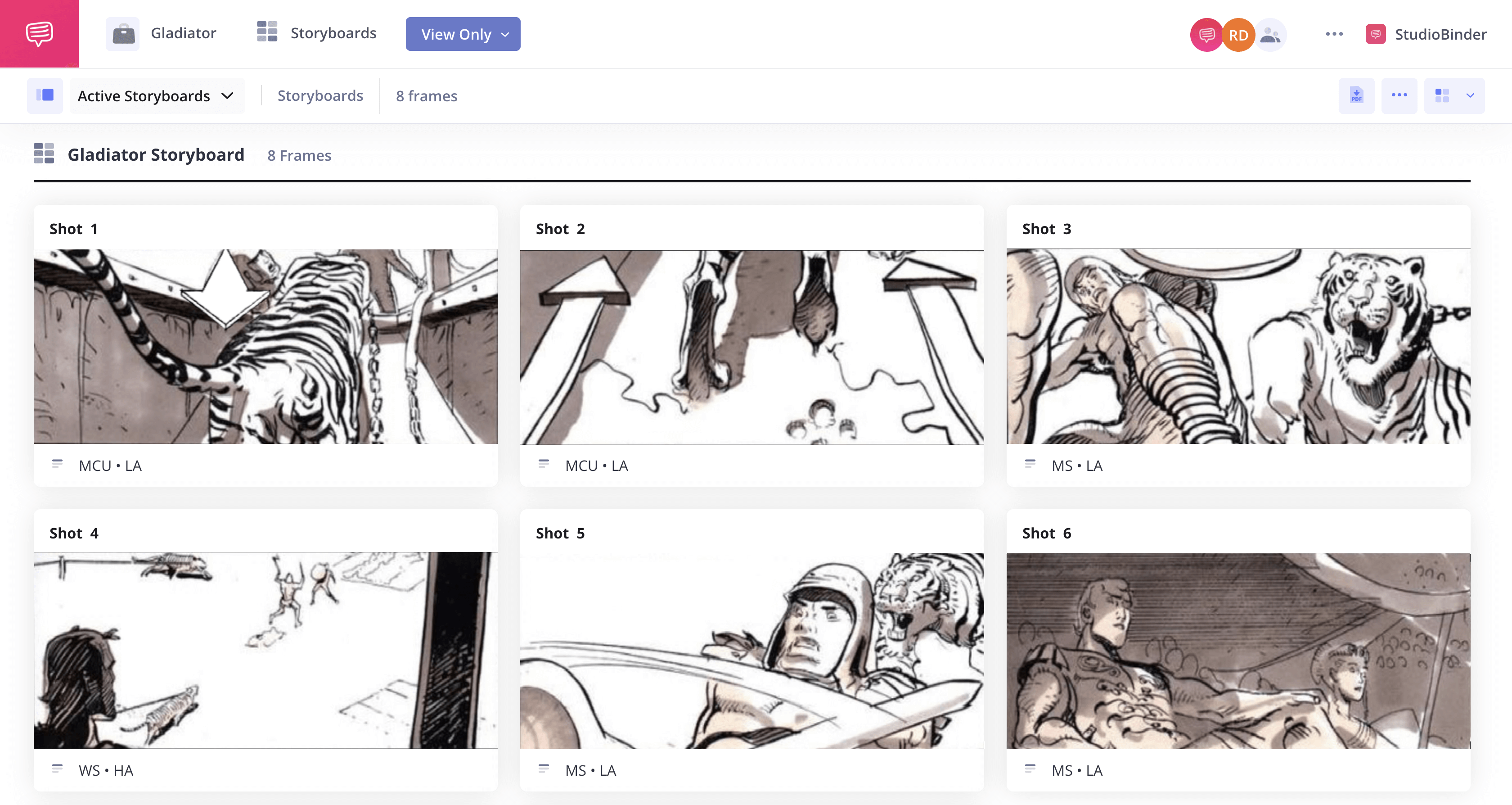Open the add collaborators people icon

pos(1270,35)
